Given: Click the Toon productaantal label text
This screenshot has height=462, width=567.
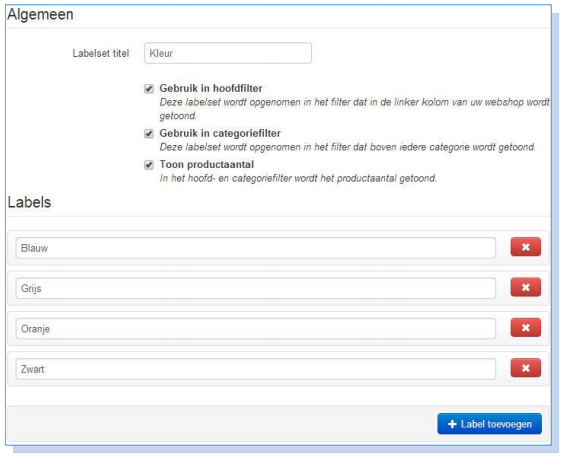Looking at the screenshot, I should [x=206, y=164].
